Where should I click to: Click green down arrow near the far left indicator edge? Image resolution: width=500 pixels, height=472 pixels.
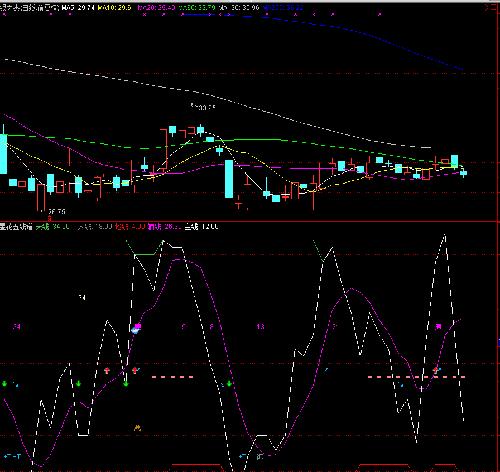[4, 384]
